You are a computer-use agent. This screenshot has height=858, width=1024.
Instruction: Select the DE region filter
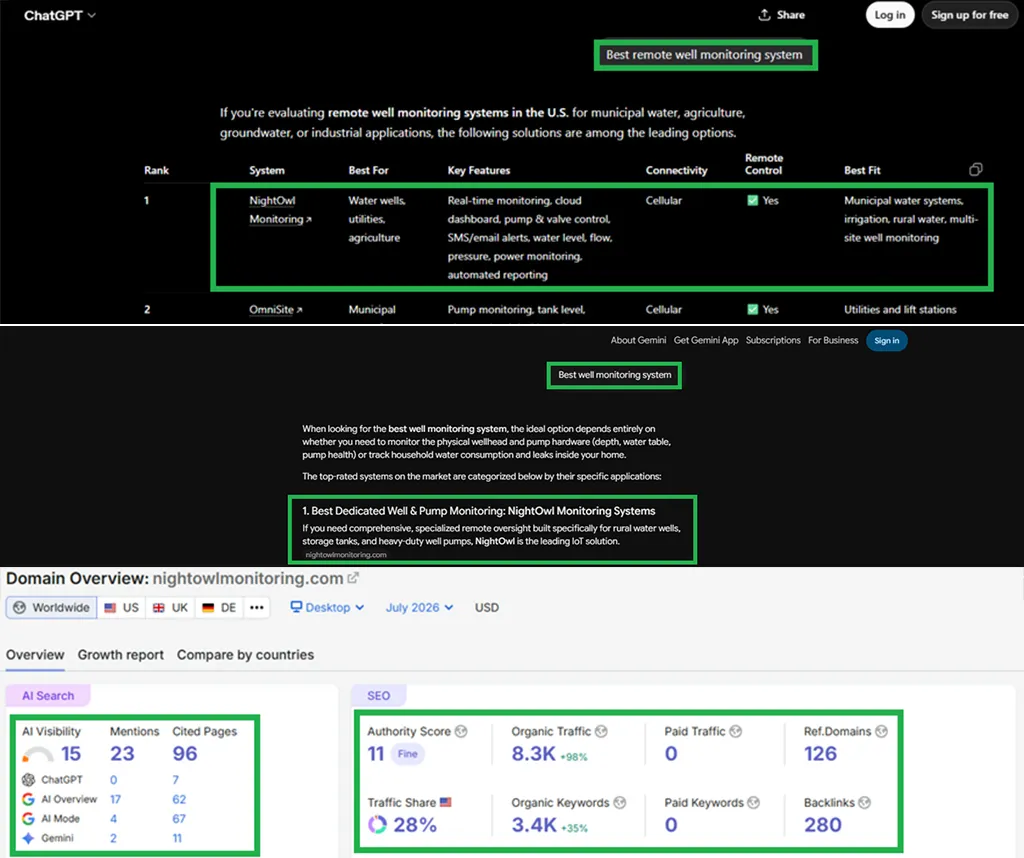click(219, 607)
